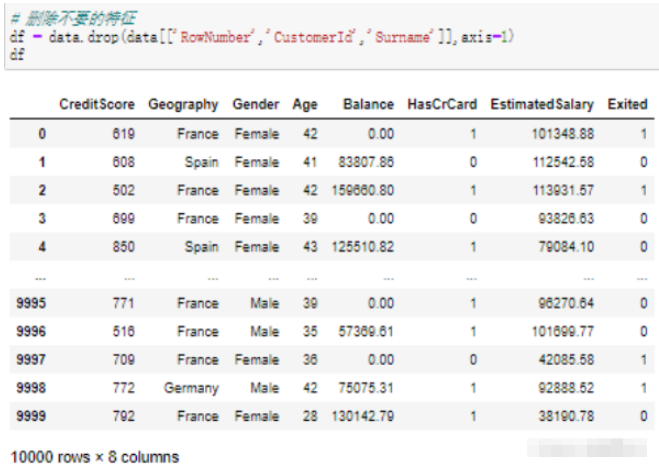Click the EstimatedSalary column header
This screenshot has width=659, height=469.
point(542,105)
